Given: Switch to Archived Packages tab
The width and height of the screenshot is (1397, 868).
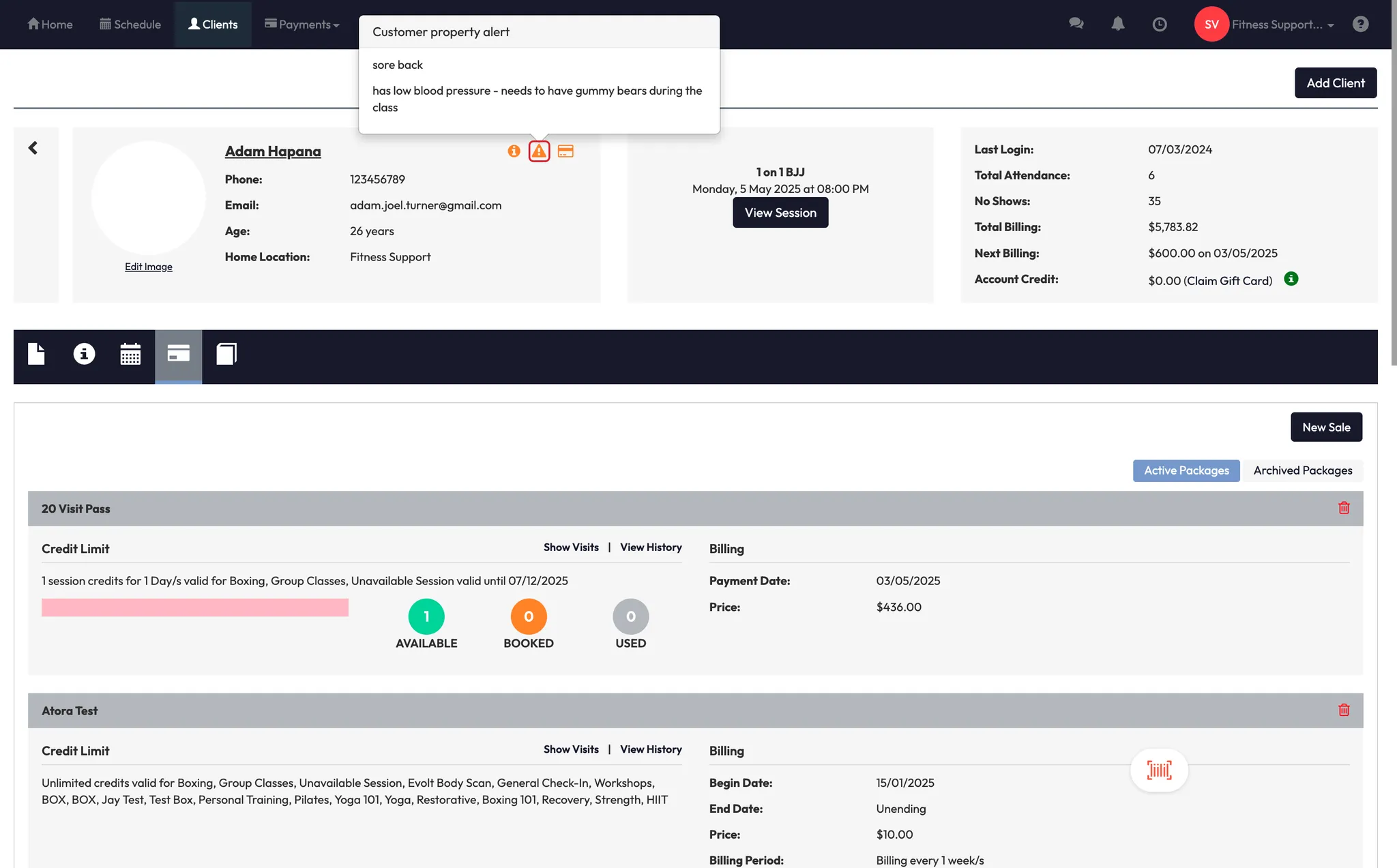Looking at the screenshot, I should click(1302, 470).
